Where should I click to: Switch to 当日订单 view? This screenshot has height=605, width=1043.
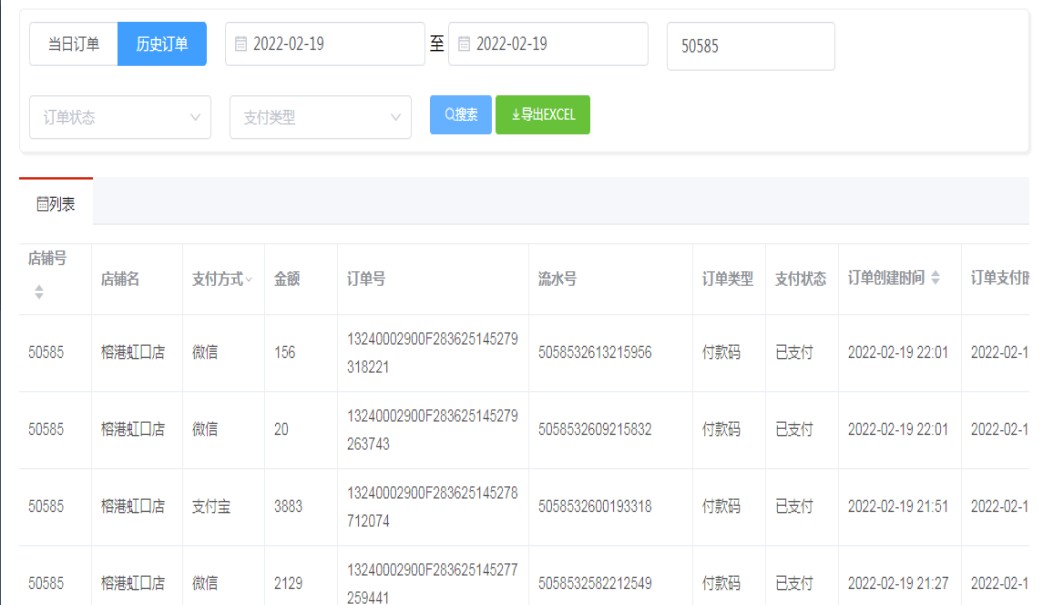click(74, 44)
